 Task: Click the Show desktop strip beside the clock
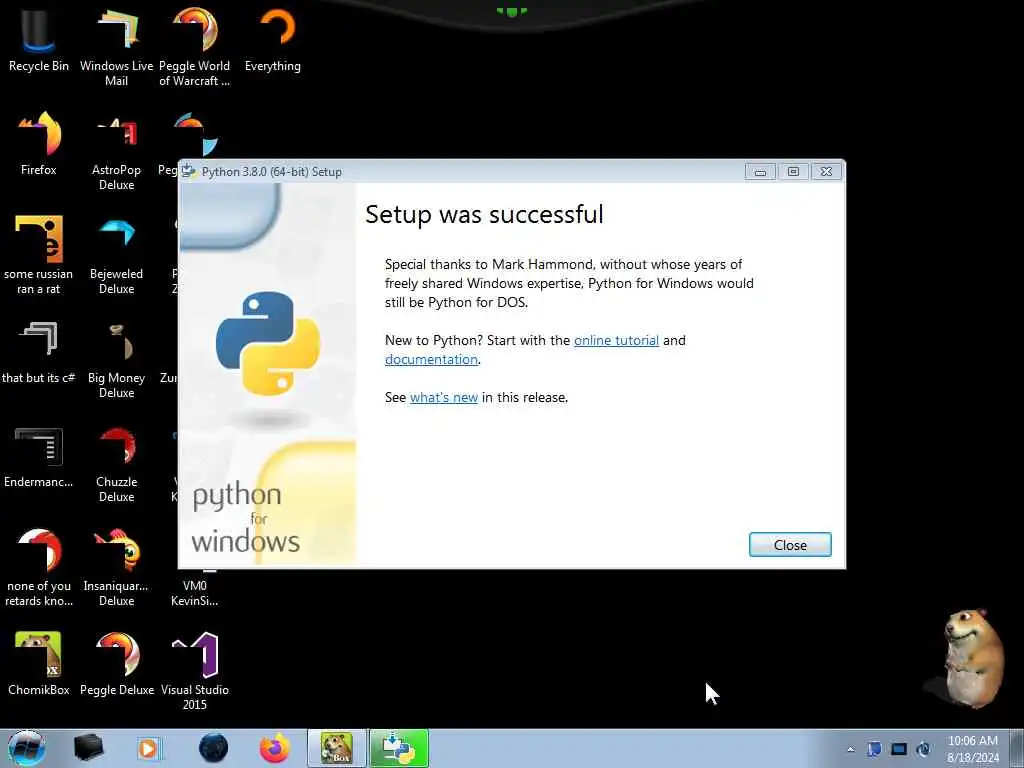point(1017,748)
